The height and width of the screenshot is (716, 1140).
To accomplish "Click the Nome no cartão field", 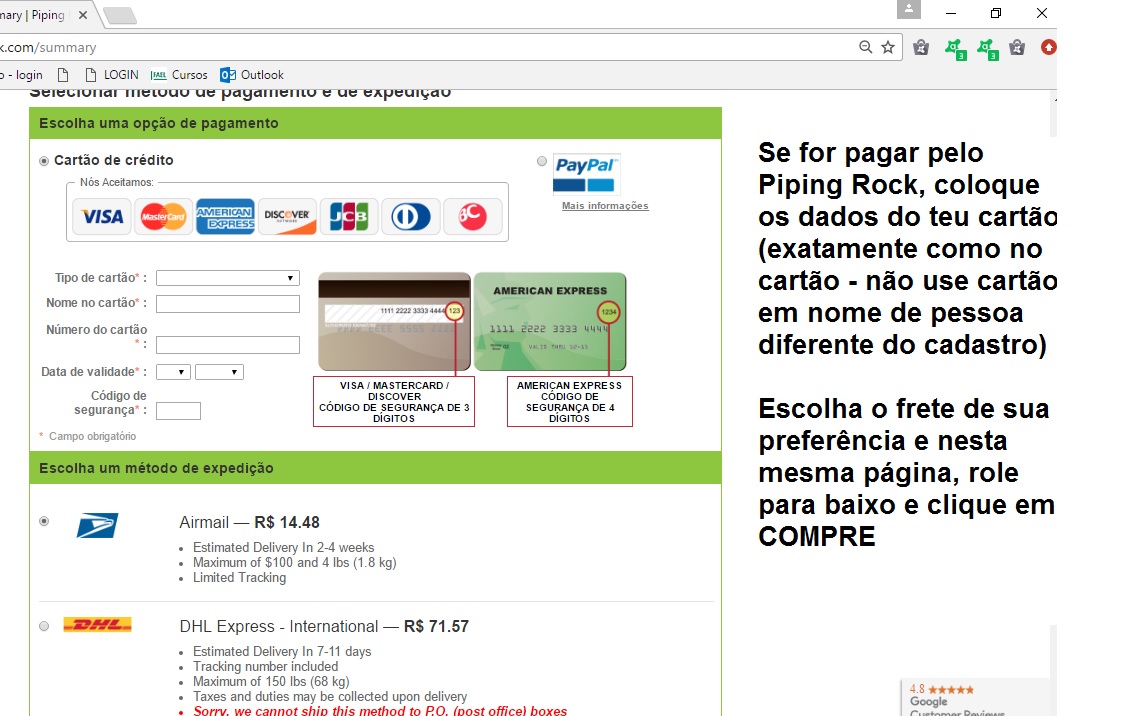I will 228,304.
